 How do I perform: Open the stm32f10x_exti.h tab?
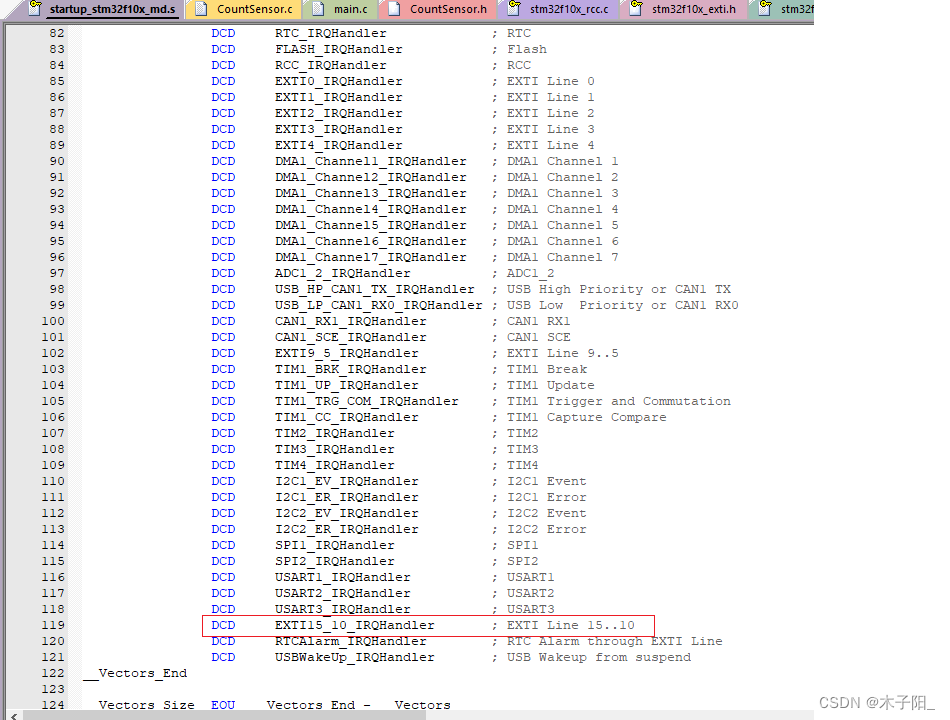pos(684,9)
